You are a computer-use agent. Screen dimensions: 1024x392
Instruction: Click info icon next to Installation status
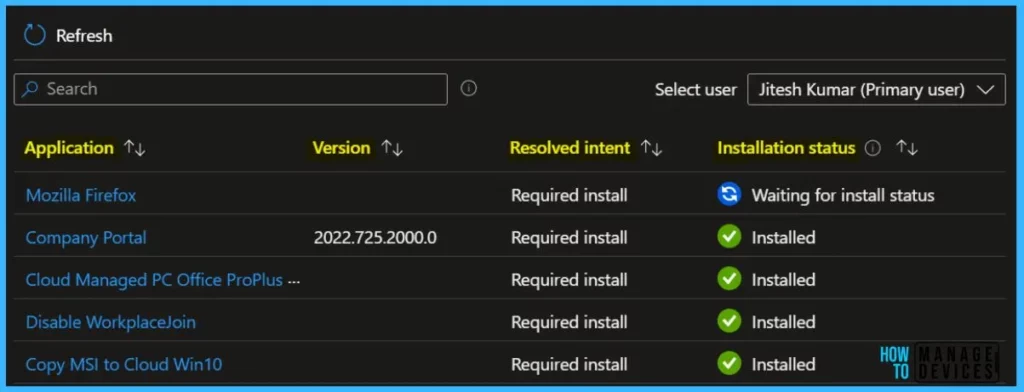[x=872, y=148]
